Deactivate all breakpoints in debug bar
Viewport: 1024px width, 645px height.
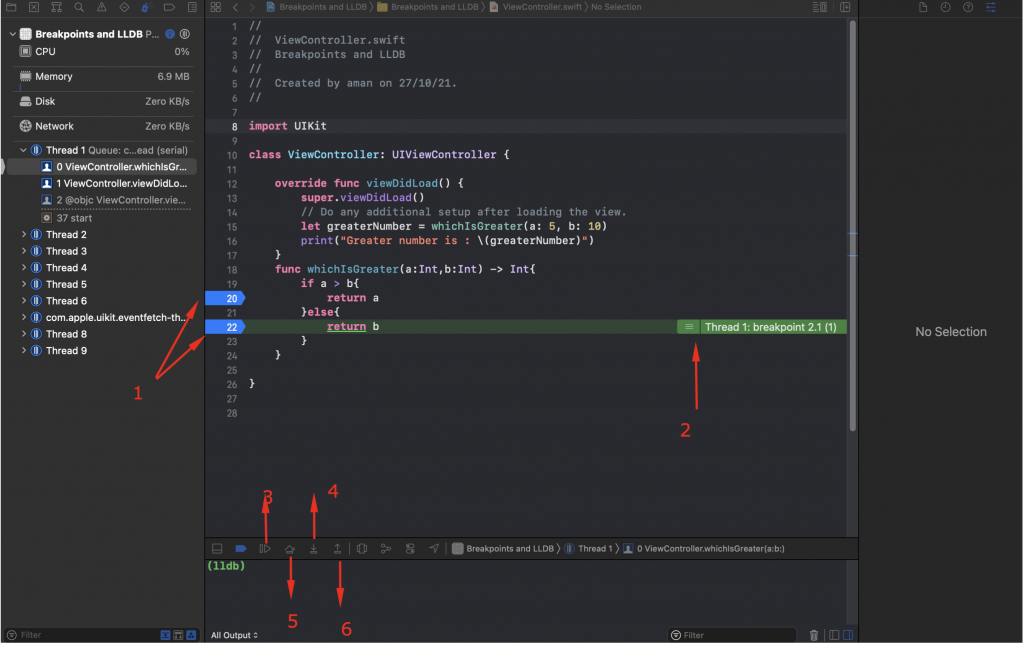coord(242,548)
